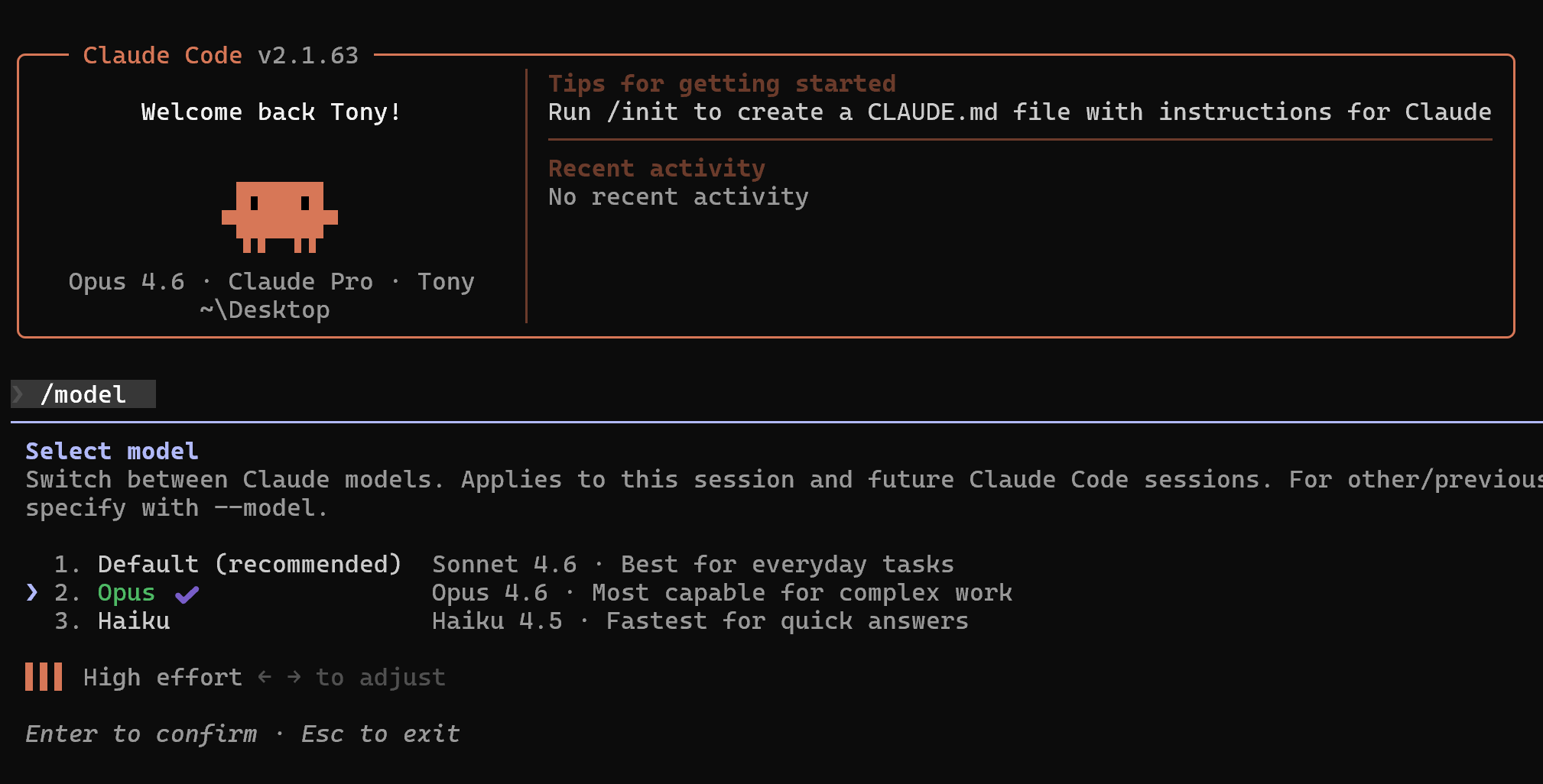Pick the Haiku model option
Image resolution: width=1543 pixels, height=784 pixels.
point(134,621)
